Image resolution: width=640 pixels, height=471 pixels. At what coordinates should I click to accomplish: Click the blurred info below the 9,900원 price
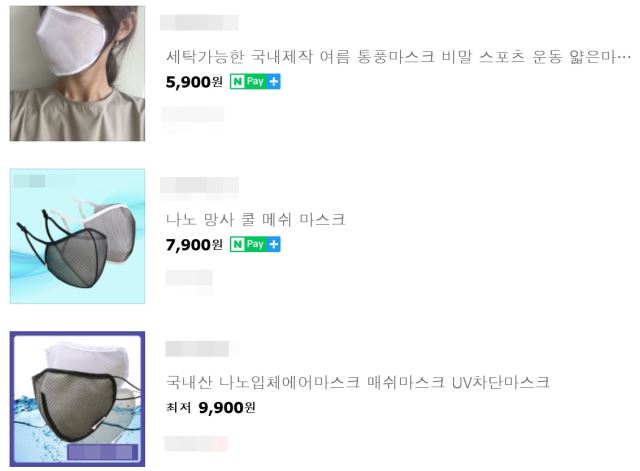[x=196, y=444]
